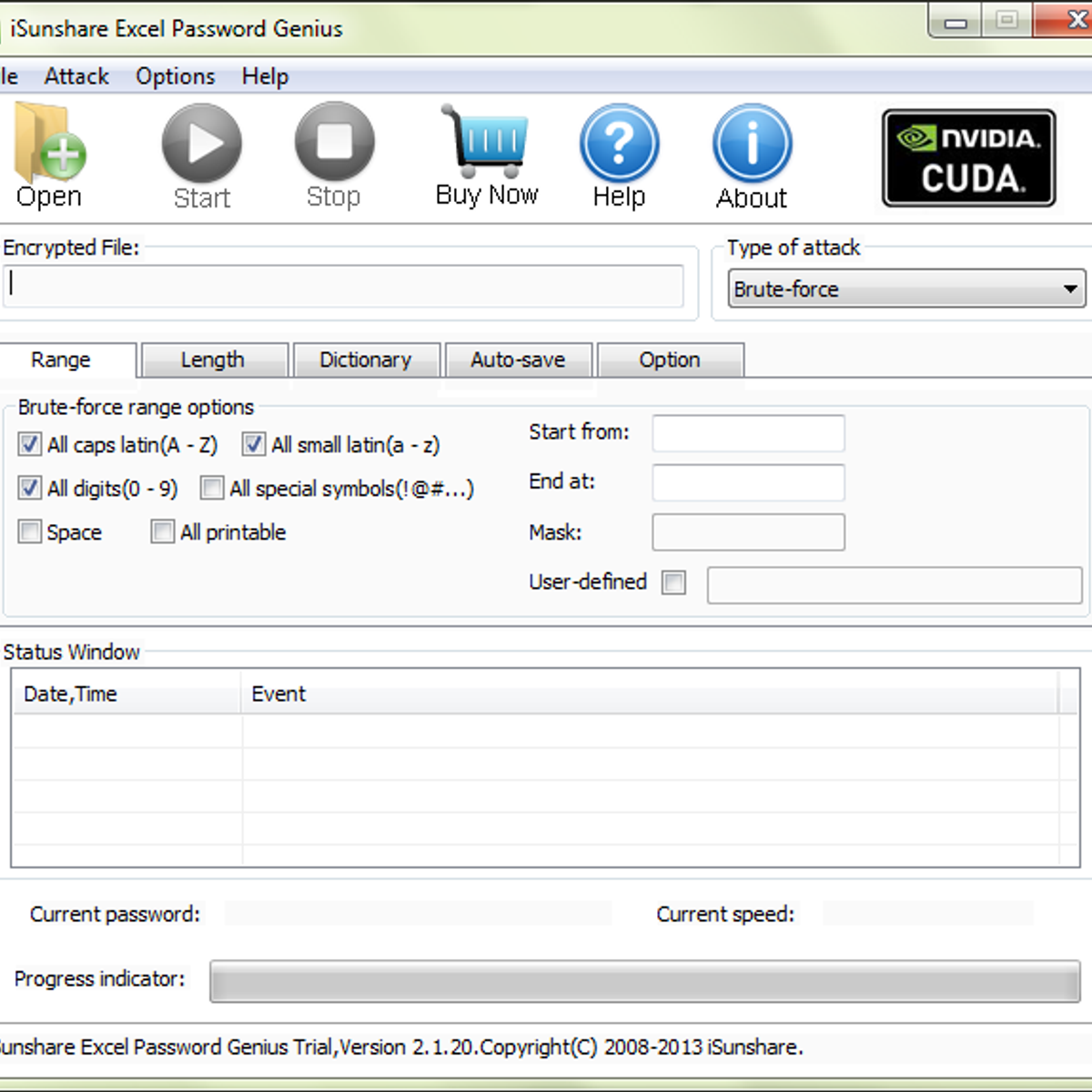Open the Help menu
This screenshot has width=1092, height=1092.
coord(265,76)
